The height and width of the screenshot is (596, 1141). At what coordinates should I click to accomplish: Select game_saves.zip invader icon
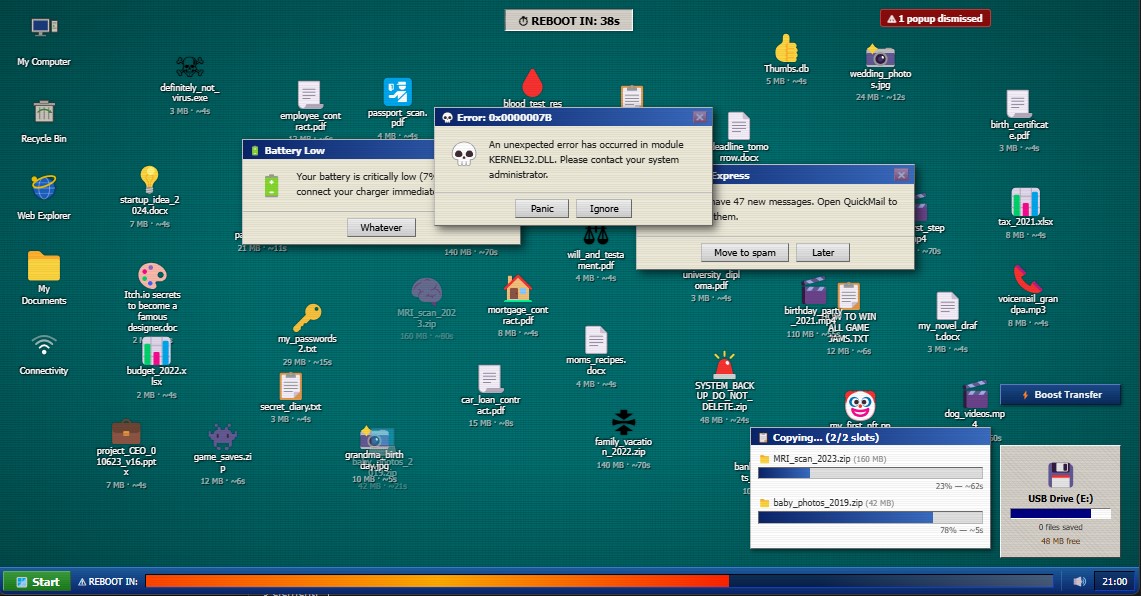[223, 437]
